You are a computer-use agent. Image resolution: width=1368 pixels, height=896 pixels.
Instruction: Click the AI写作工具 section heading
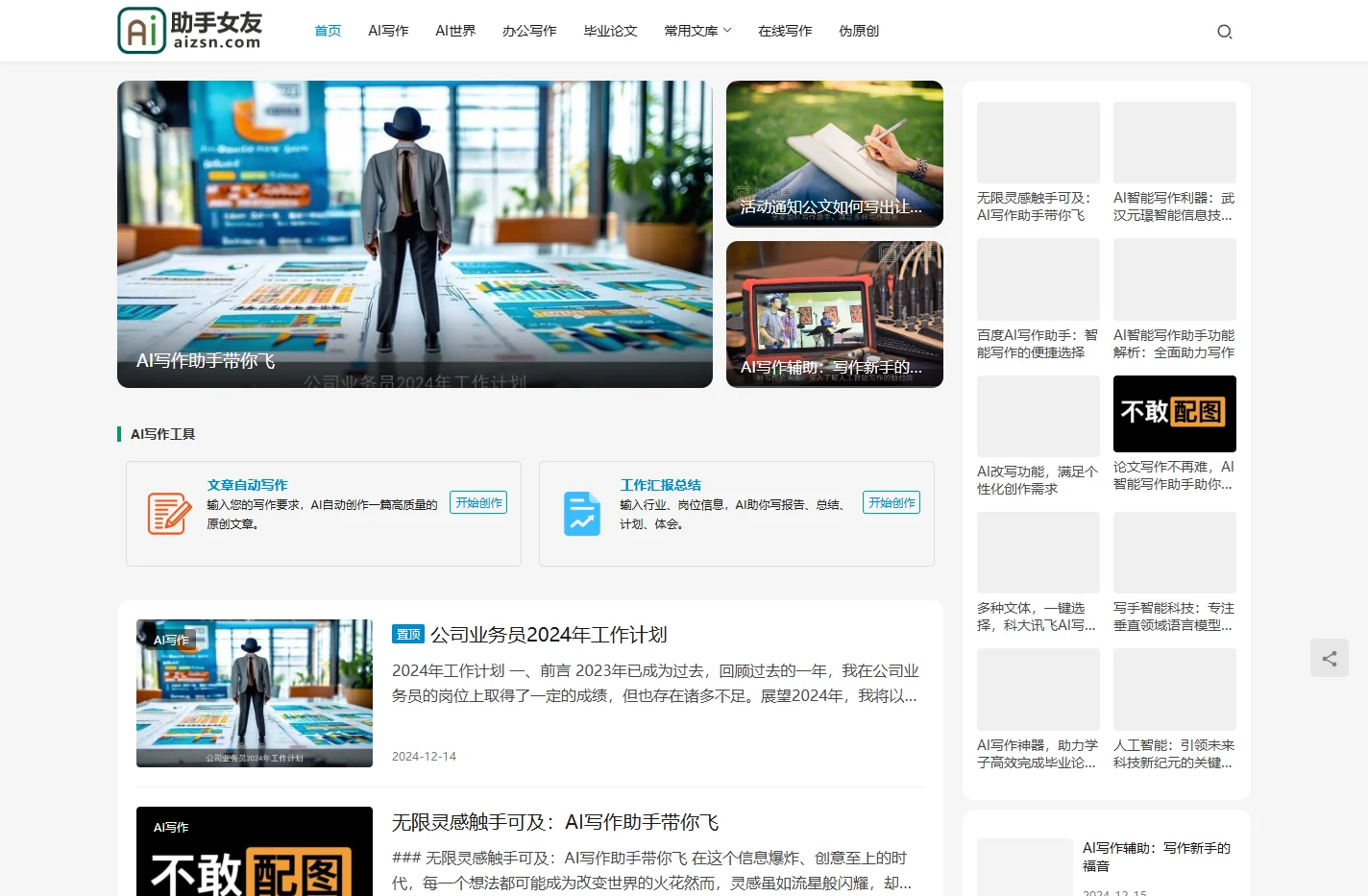[162, 434]
